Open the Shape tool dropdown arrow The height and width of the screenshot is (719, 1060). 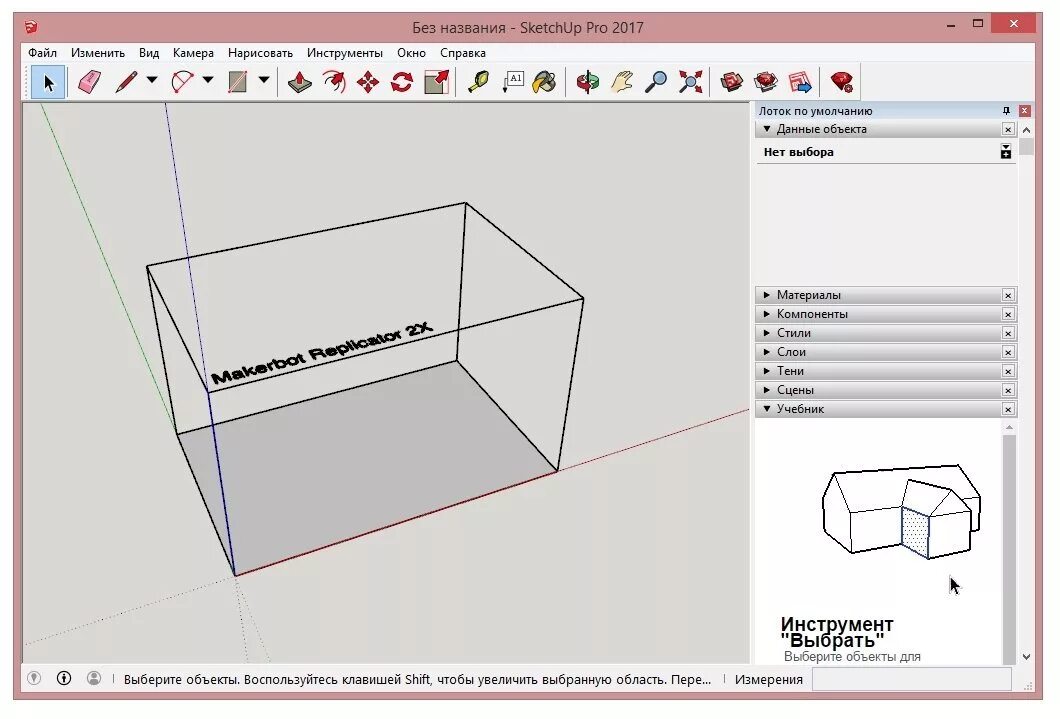264,80
